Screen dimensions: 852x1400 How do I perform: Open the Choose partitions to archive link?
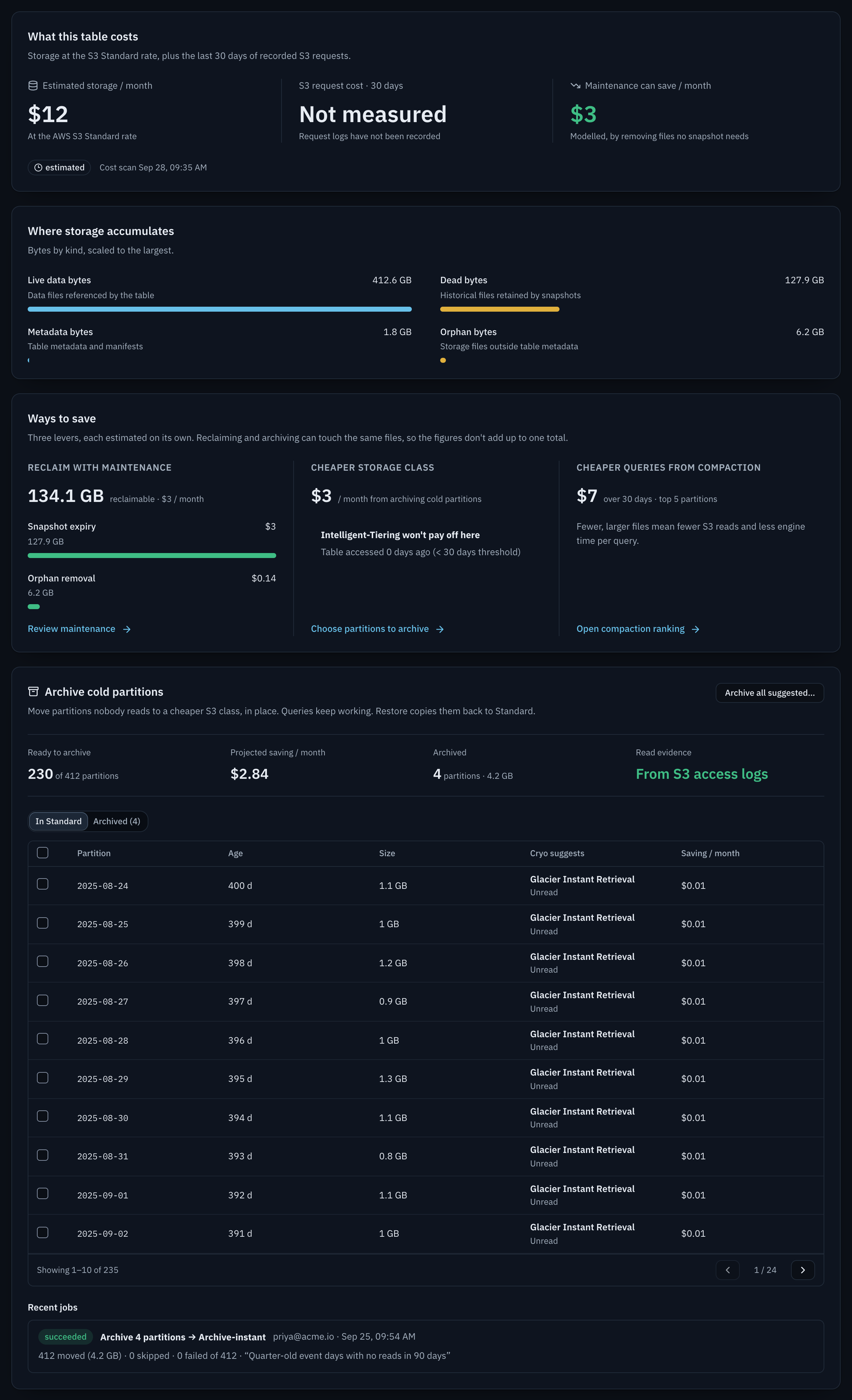tap(377, 629)
